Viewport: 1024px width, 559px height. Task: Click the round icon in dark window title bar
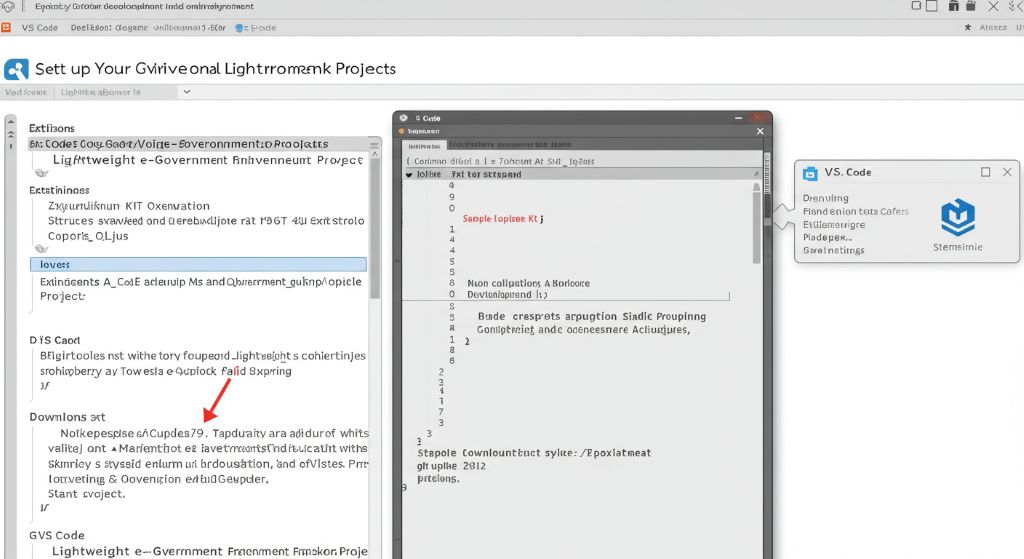click(403, 117)
